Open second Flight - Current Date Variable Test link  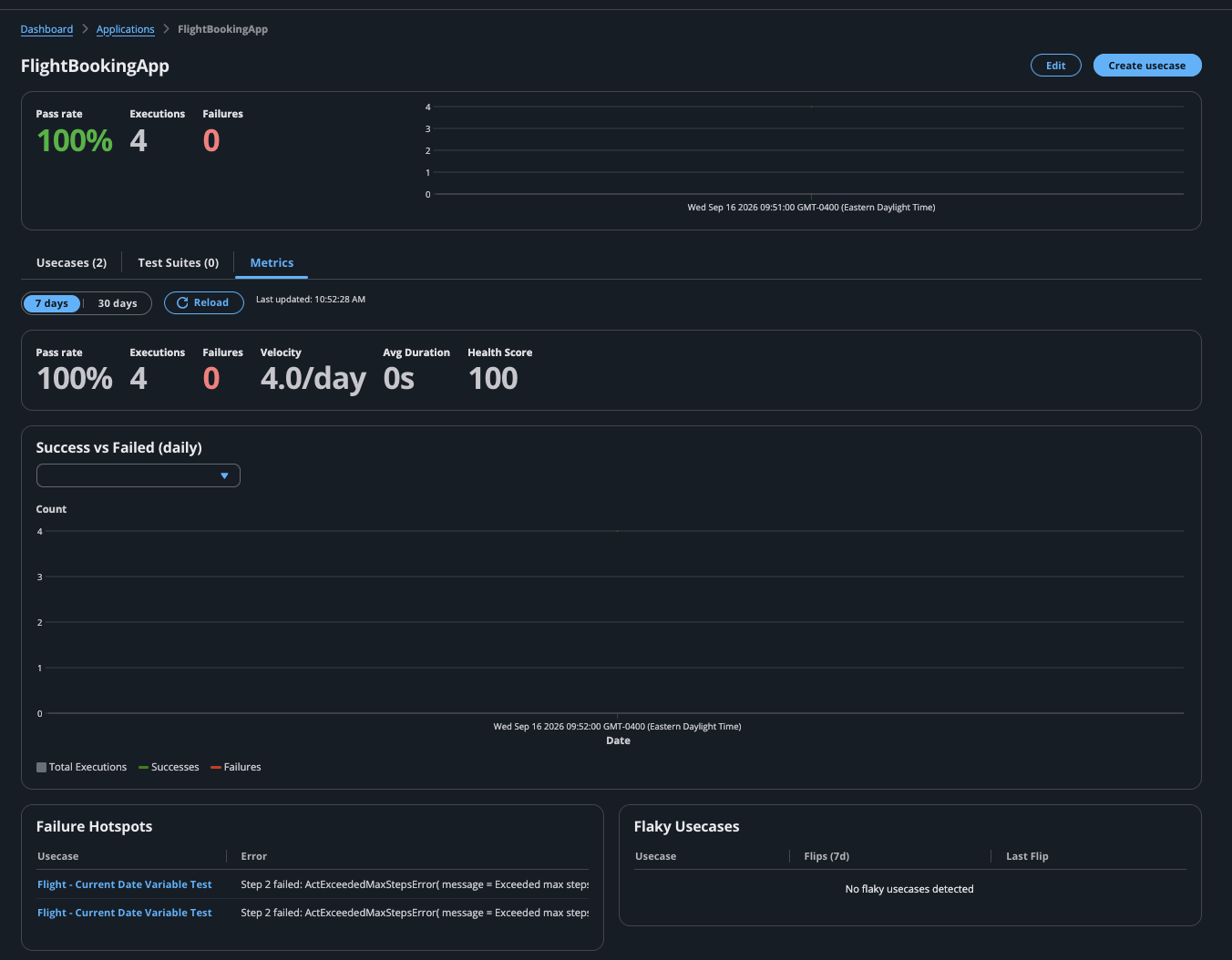[125, 913]
